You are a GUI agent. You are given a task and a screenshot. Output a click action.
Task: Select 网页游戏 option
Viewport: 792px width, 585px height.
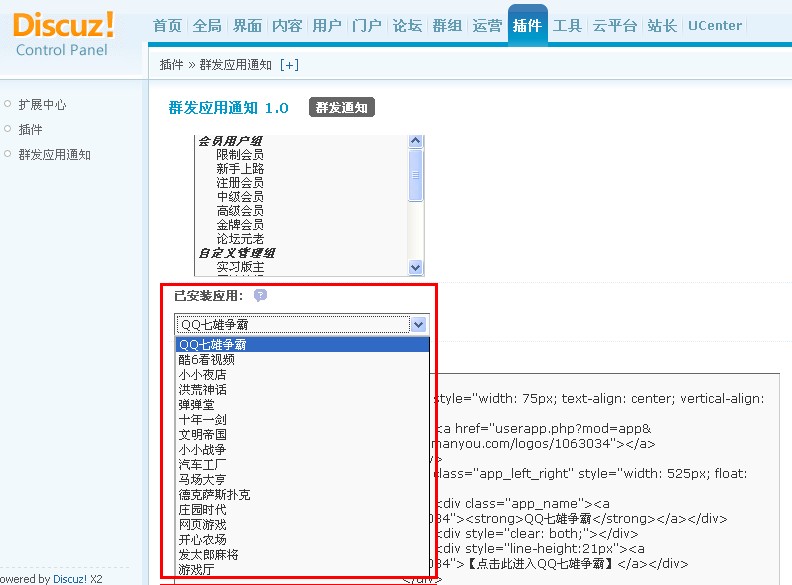point(302,524)
